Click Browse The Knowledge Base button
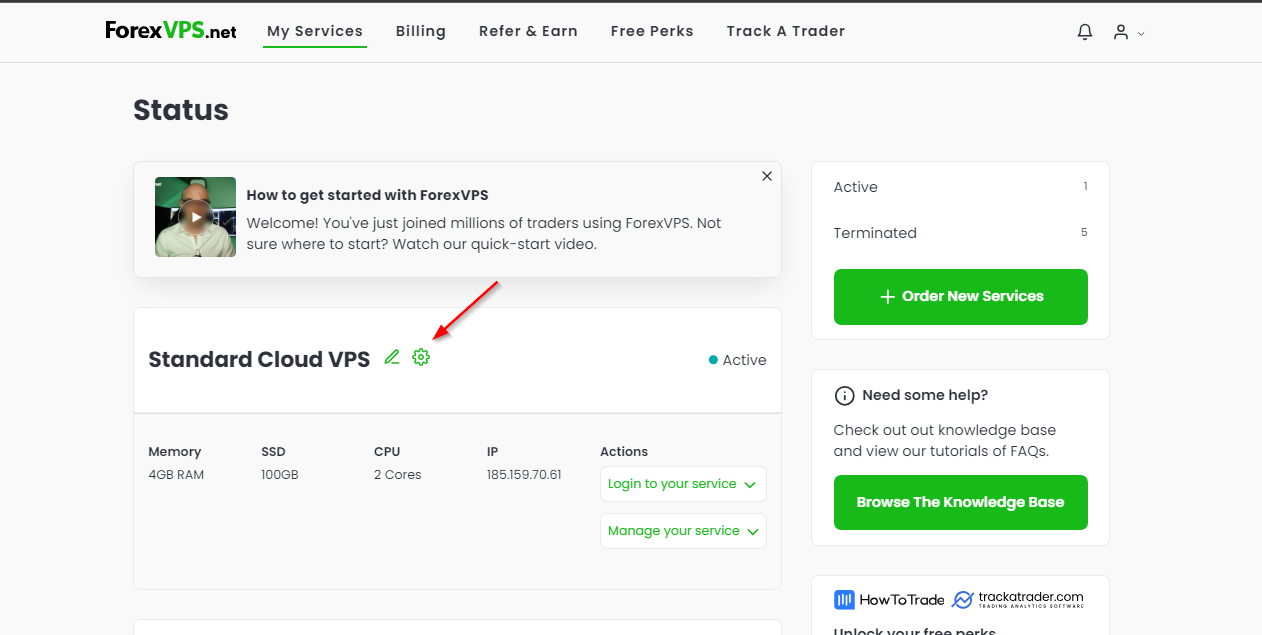 (x=960, y=502)
